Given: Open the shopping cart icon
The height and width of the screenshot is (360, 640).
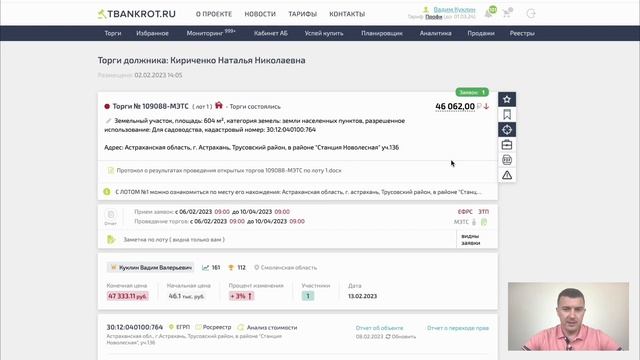Looking at the screenshot, I should pos(507,14).
